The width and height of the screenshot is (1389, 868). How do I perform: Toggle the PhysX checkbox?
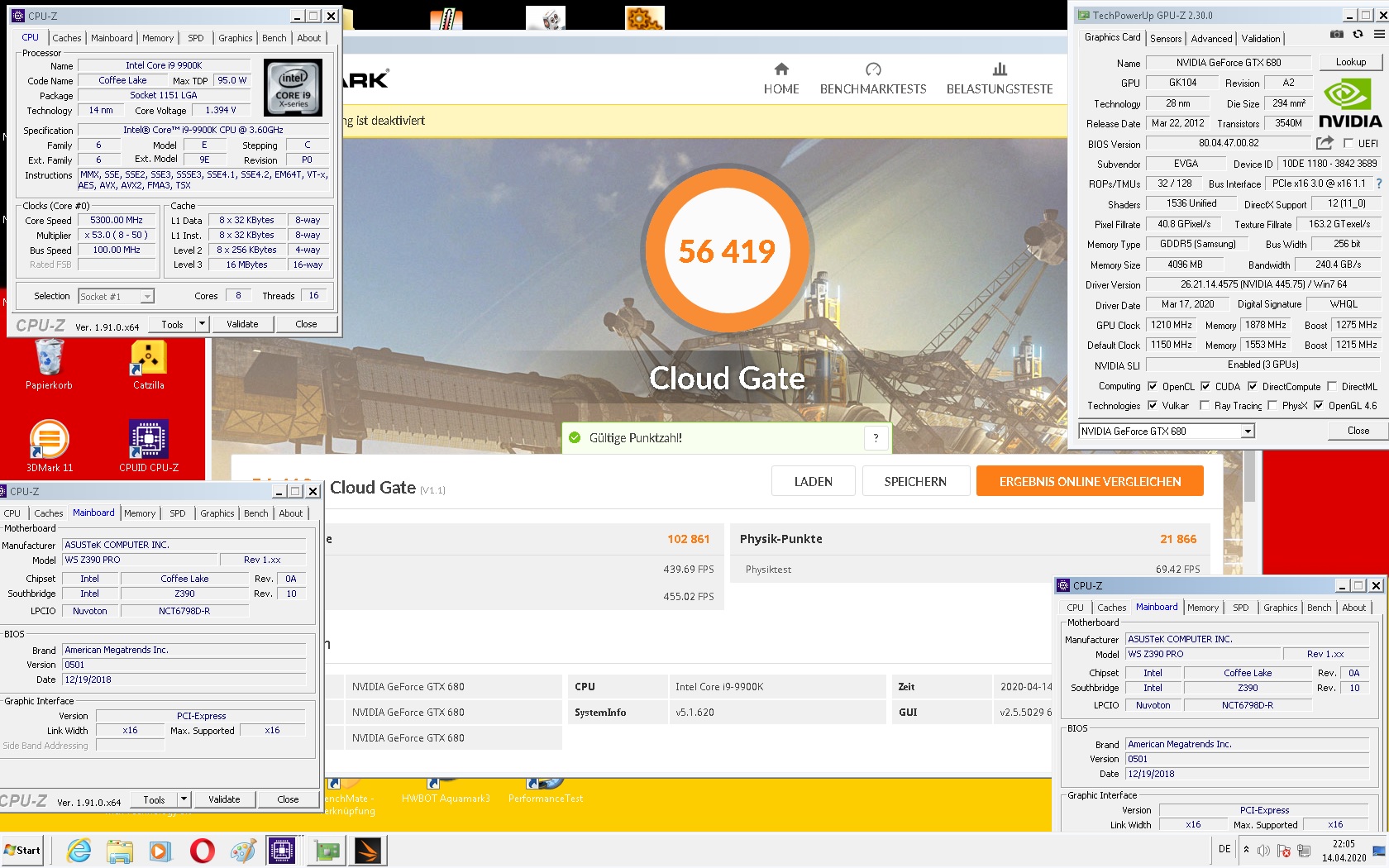coord(1272,405)
